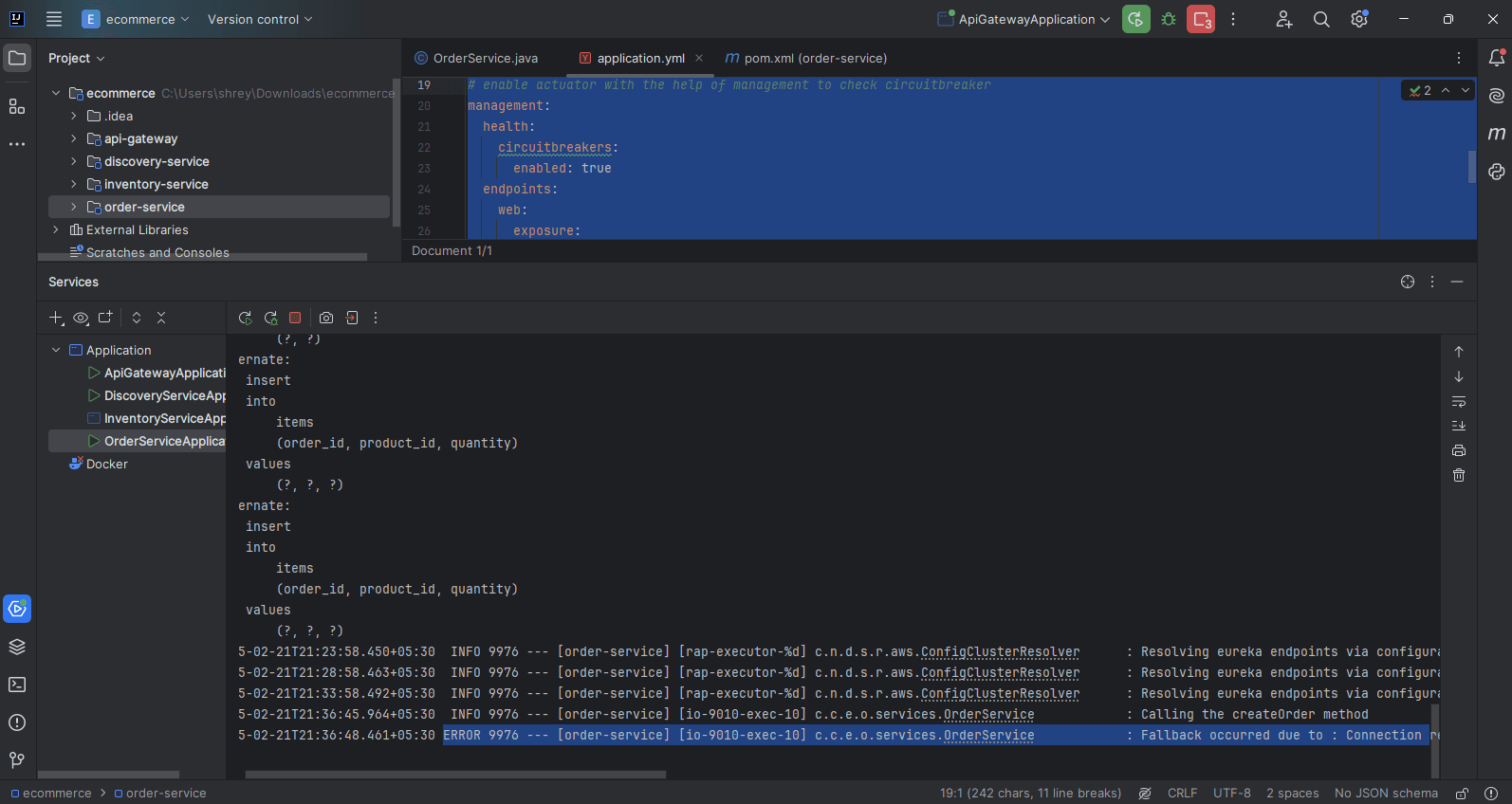The width and height of the screenshot is (1512, 804).
Task: Toggle scroll to end of console
Action: (x=1459, y=426)
